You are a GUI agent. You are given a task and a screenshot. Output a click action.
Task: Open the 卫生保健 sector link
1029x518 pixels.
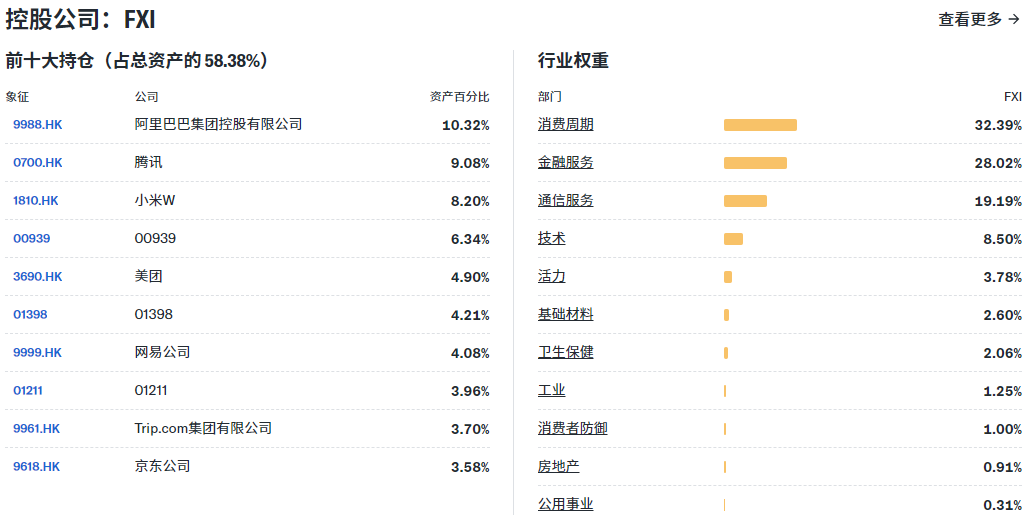click(565, 353)
